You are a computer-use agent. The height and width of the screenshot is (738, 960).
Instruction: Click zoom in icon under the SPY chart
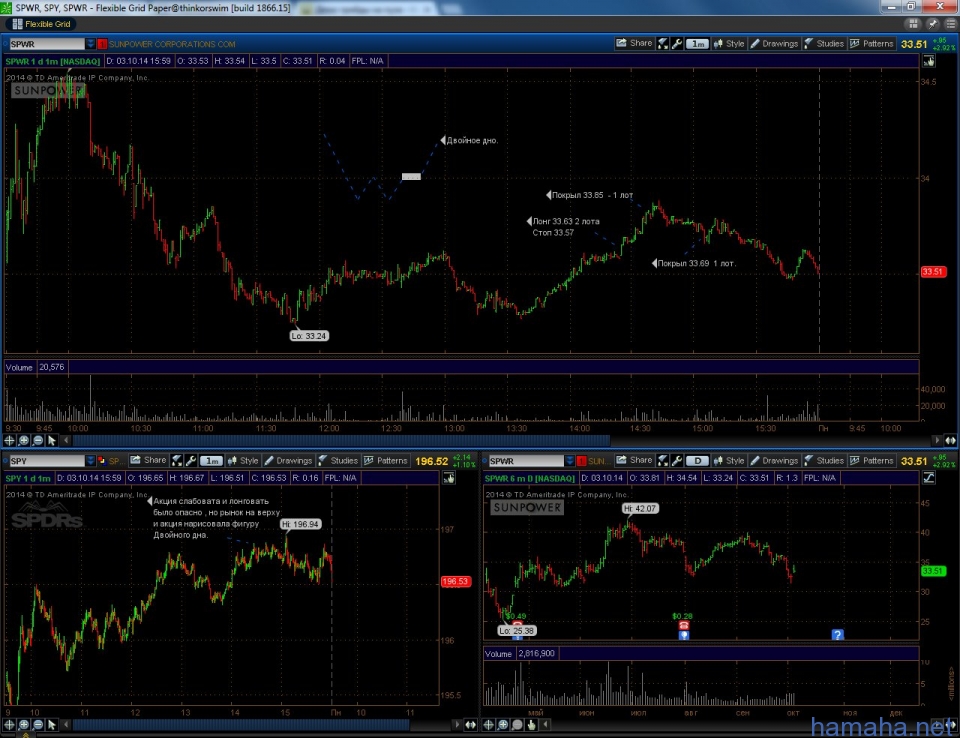point(23,725)
